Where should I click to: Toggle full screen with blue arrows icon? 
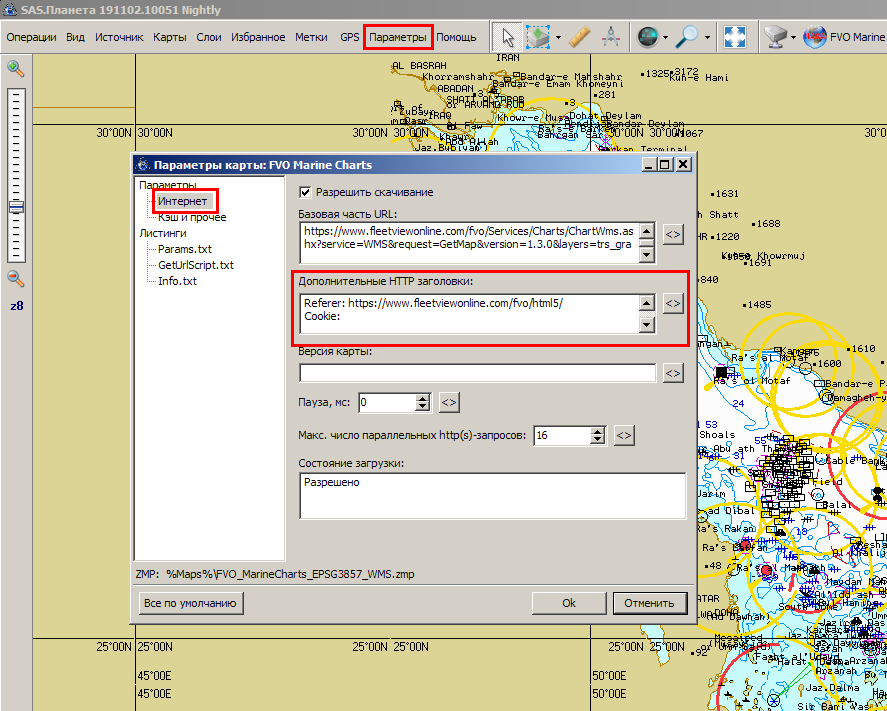point(735,38)
